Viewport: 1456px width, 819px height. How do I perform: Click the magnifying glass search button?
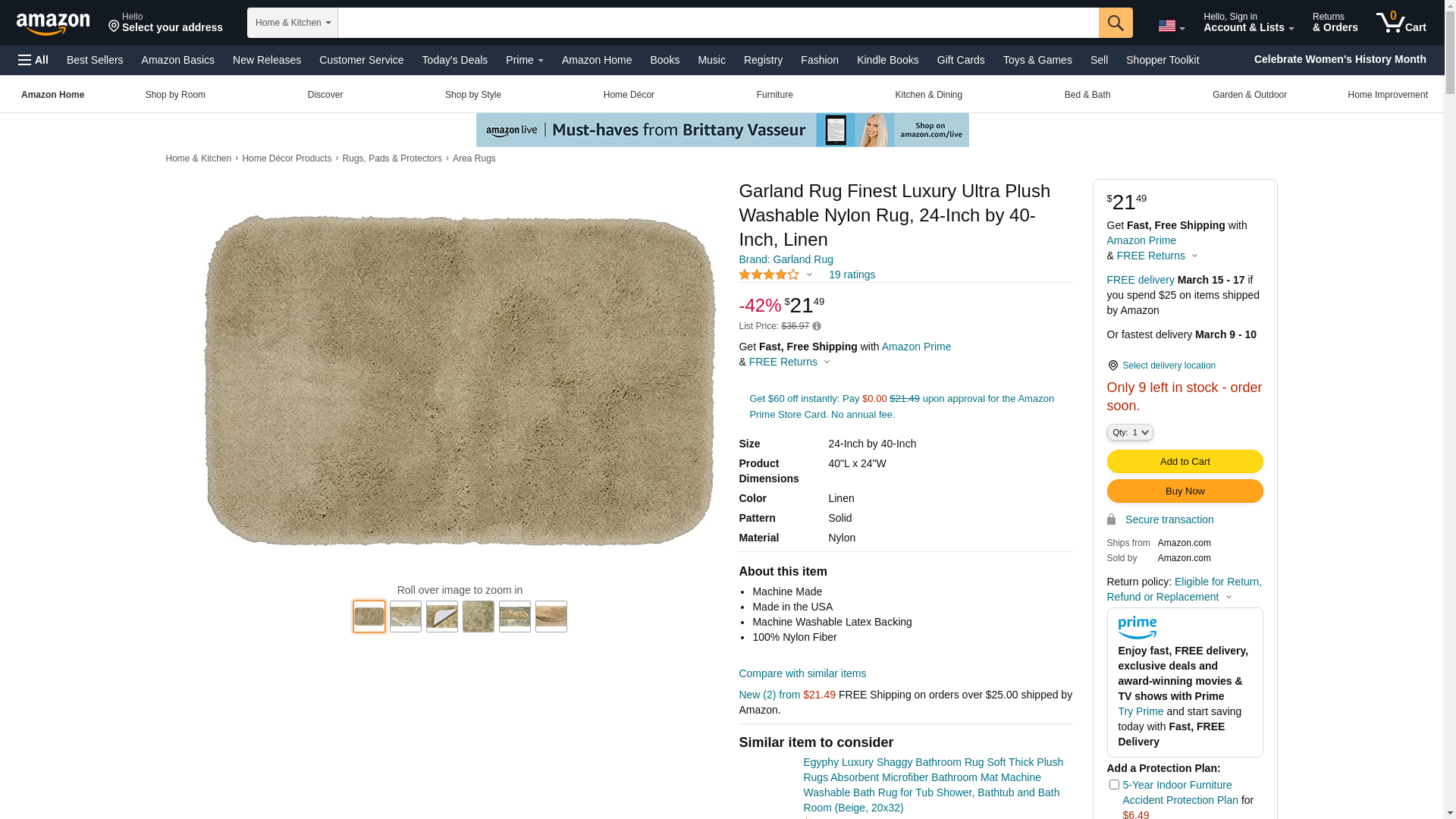click(x=1115, y=23)
